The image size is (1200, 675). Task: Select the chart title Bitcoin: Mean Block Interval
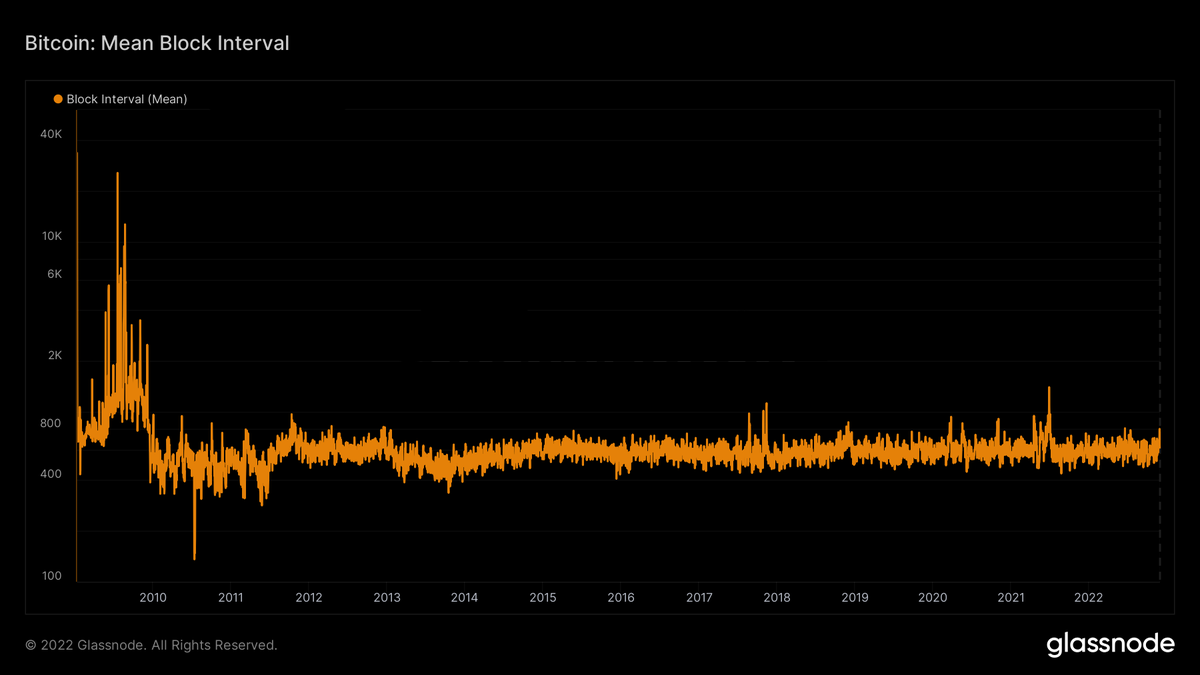[157, 43]
